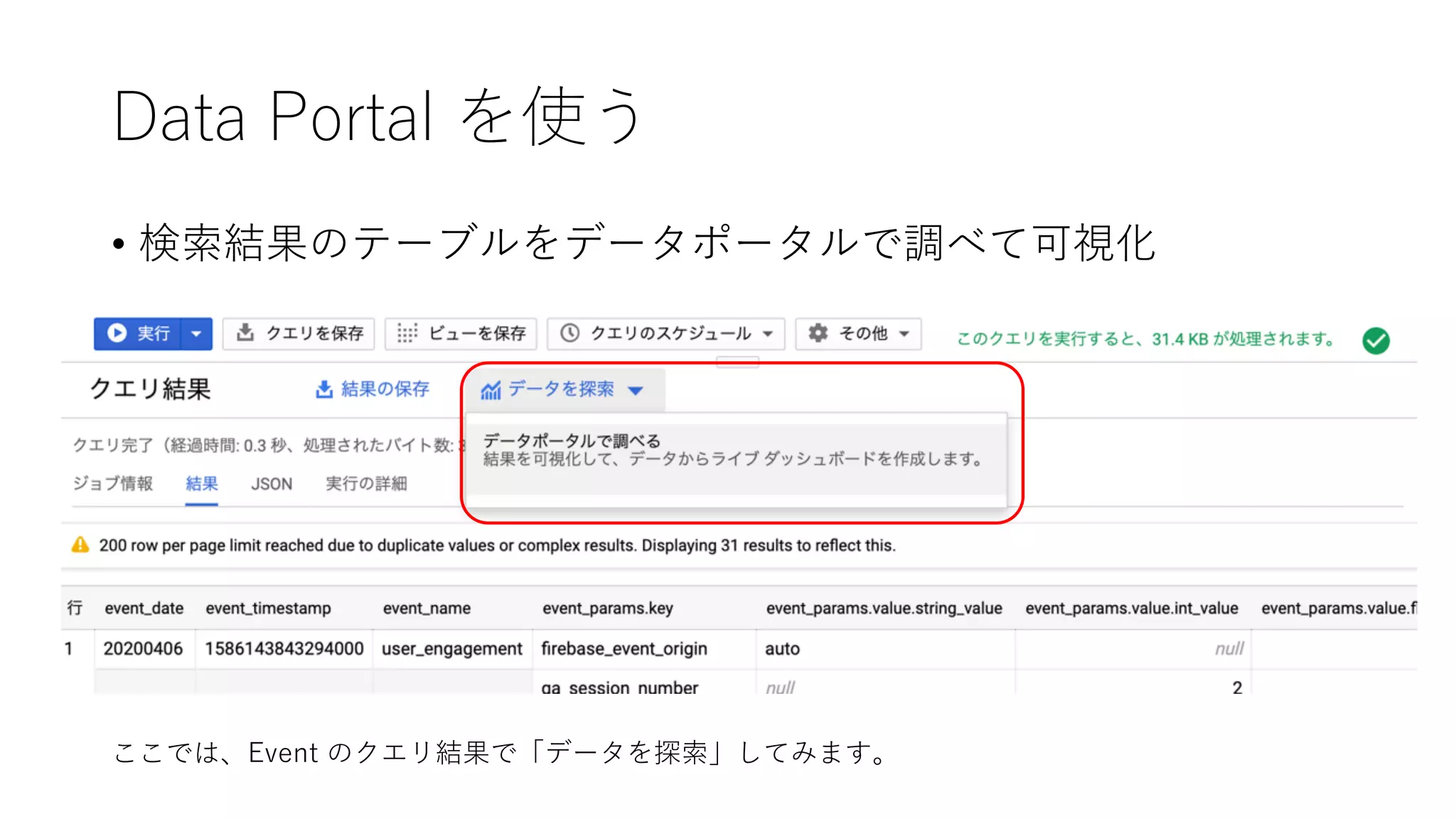This screenshot has height=819, width=1456.
Task: Click the クエリ完了 status line
Action: [x=270, y=445]
